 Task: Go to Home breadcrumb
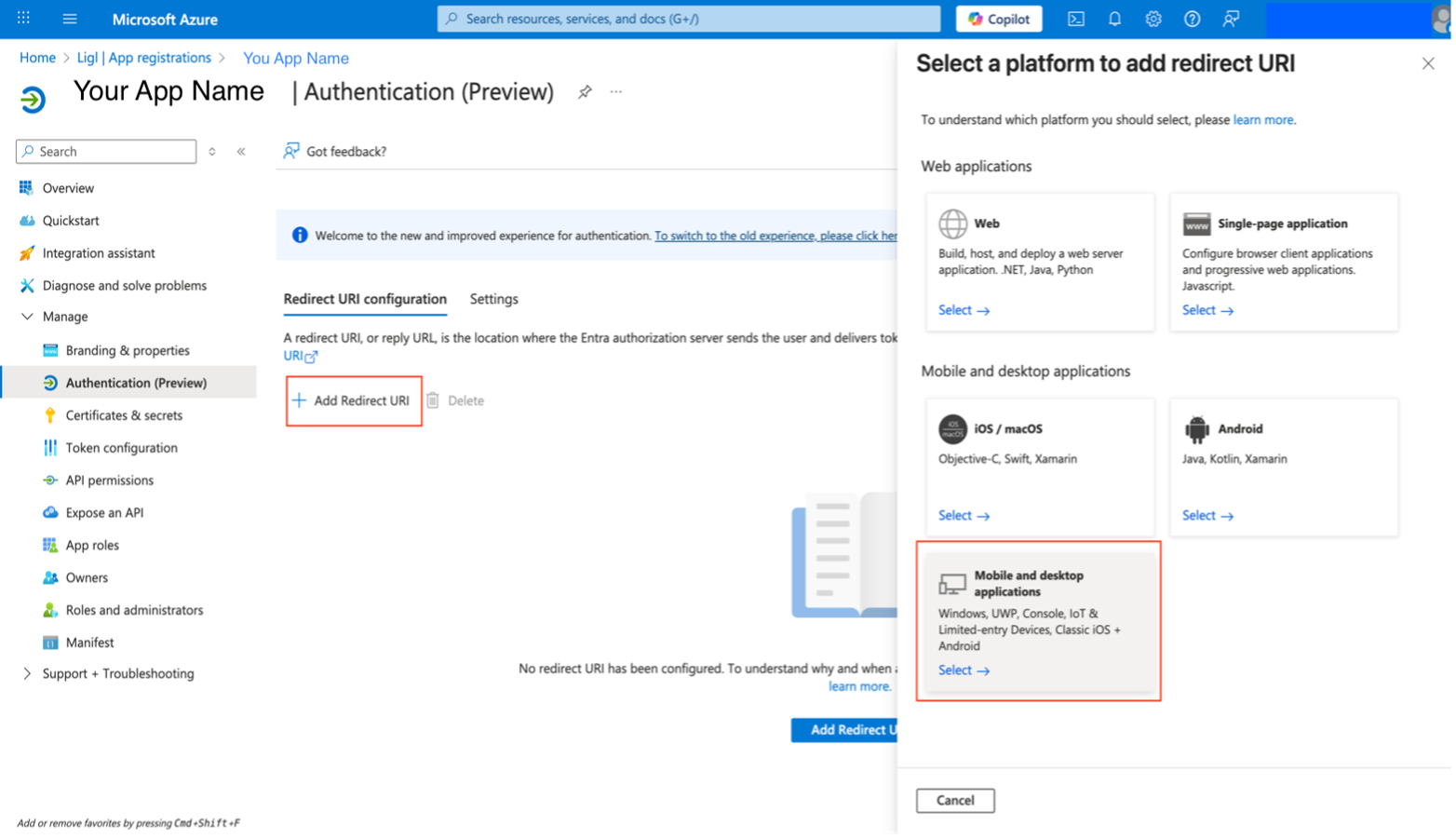tap(37, 58)
